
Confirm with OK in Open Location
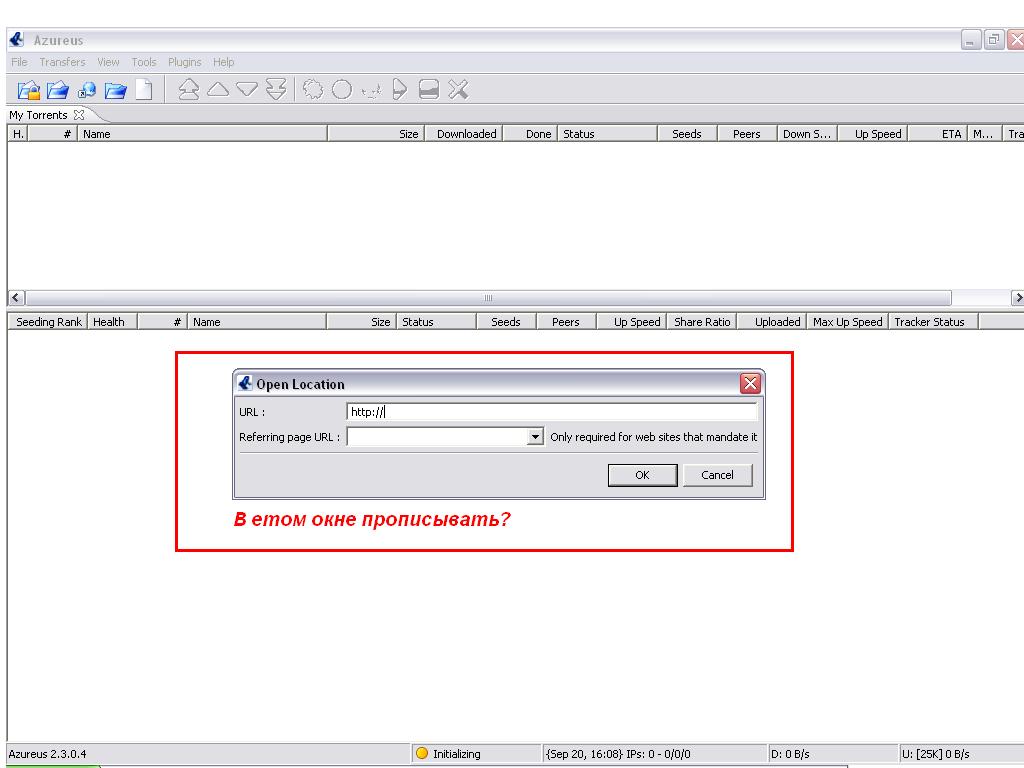[x=643, y=475]
